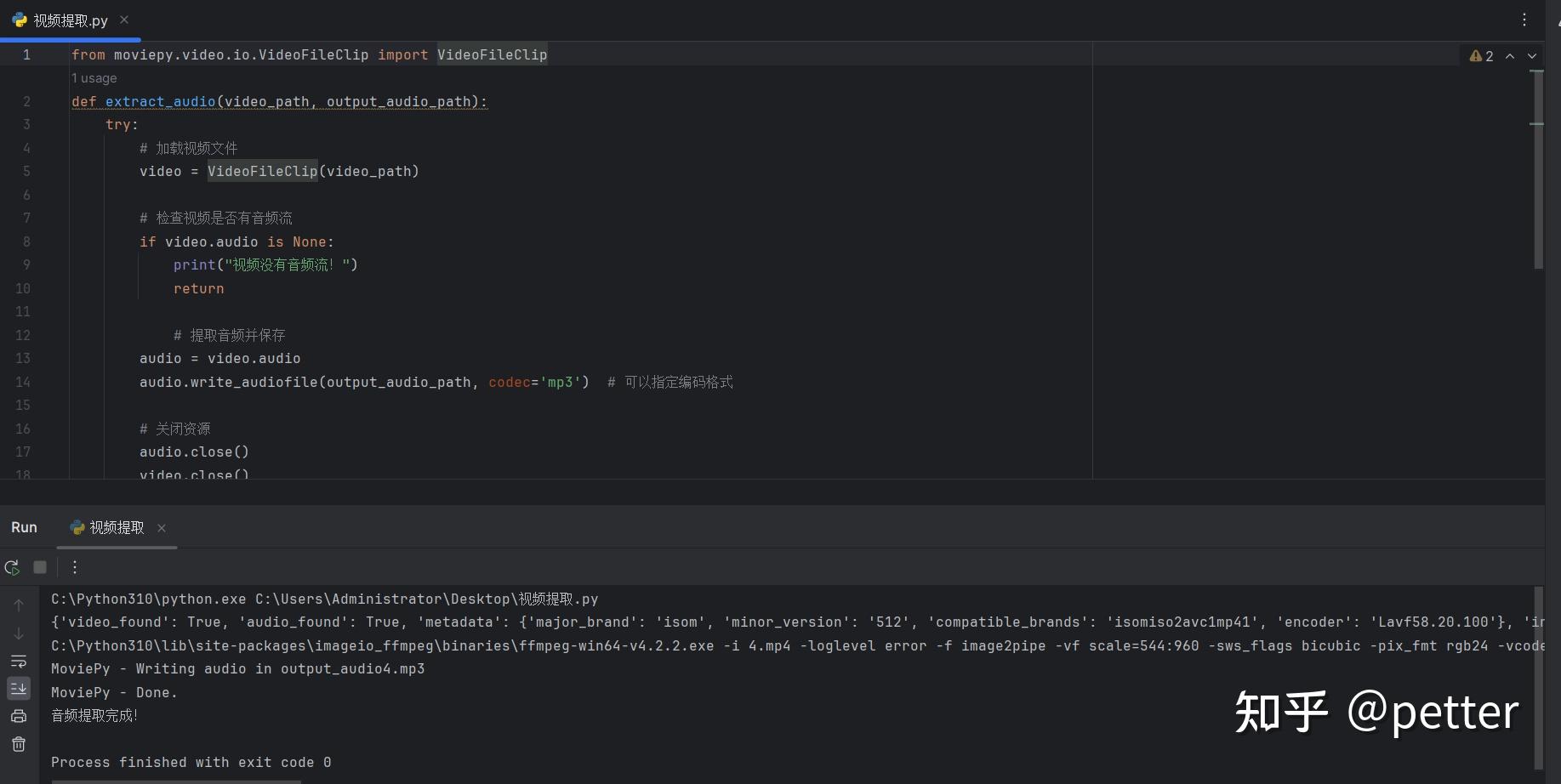
Task: Open the Run toolbar More options menu
Action: 75,567
